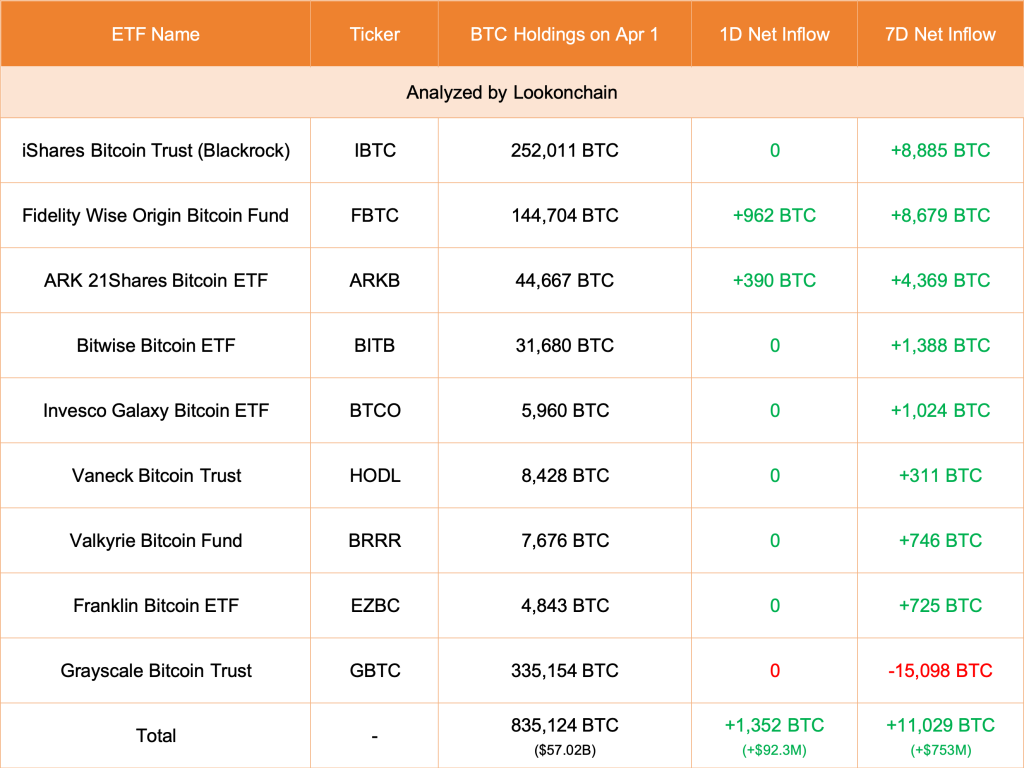Select the 44,667 BTC holdings value

[564, 280]
